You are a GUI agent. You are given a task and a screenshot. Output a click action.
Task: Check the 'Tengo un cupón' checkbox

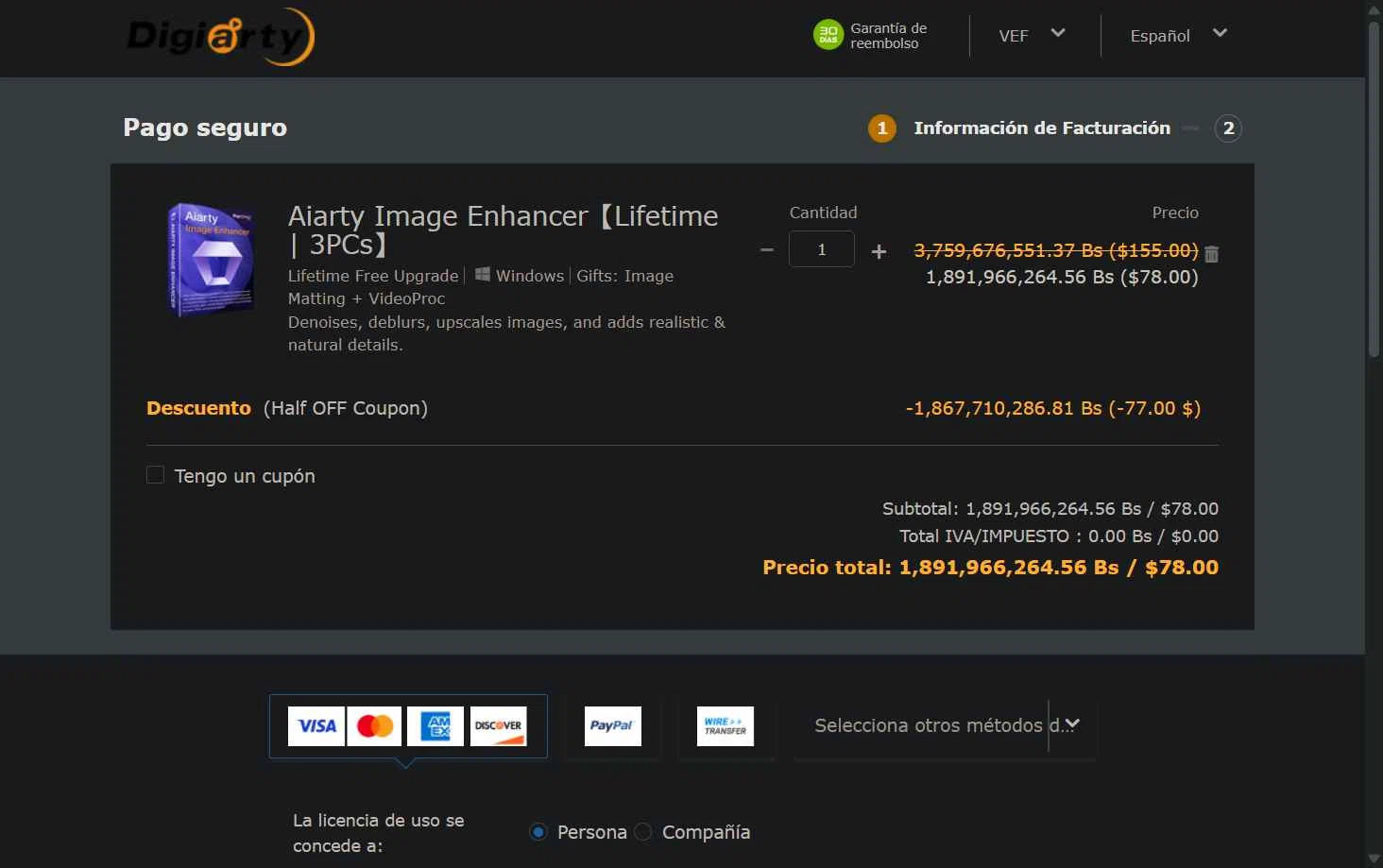tap(156, 475)
